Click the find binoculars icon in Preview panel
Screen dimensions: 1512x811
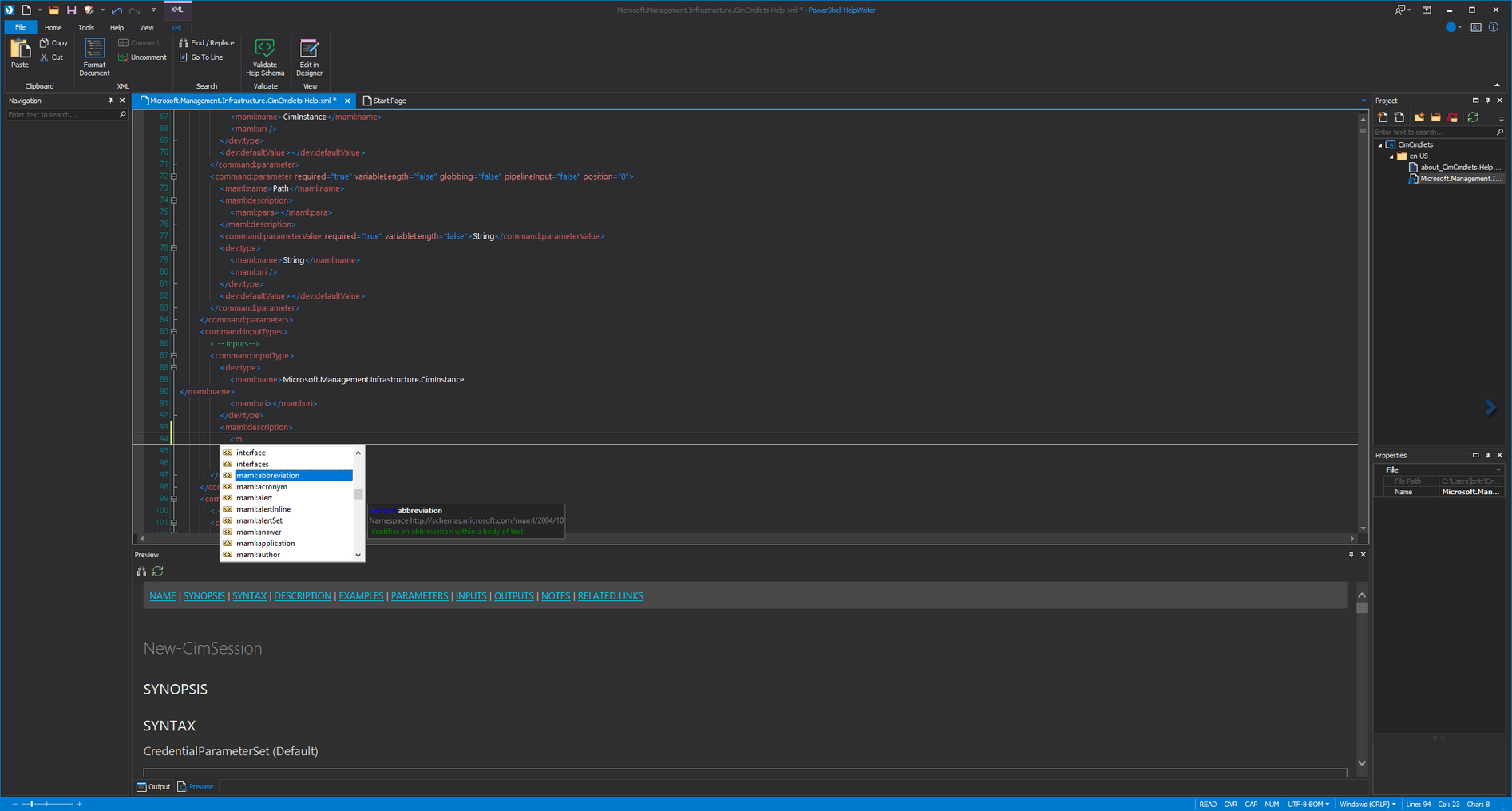(141, 572)
